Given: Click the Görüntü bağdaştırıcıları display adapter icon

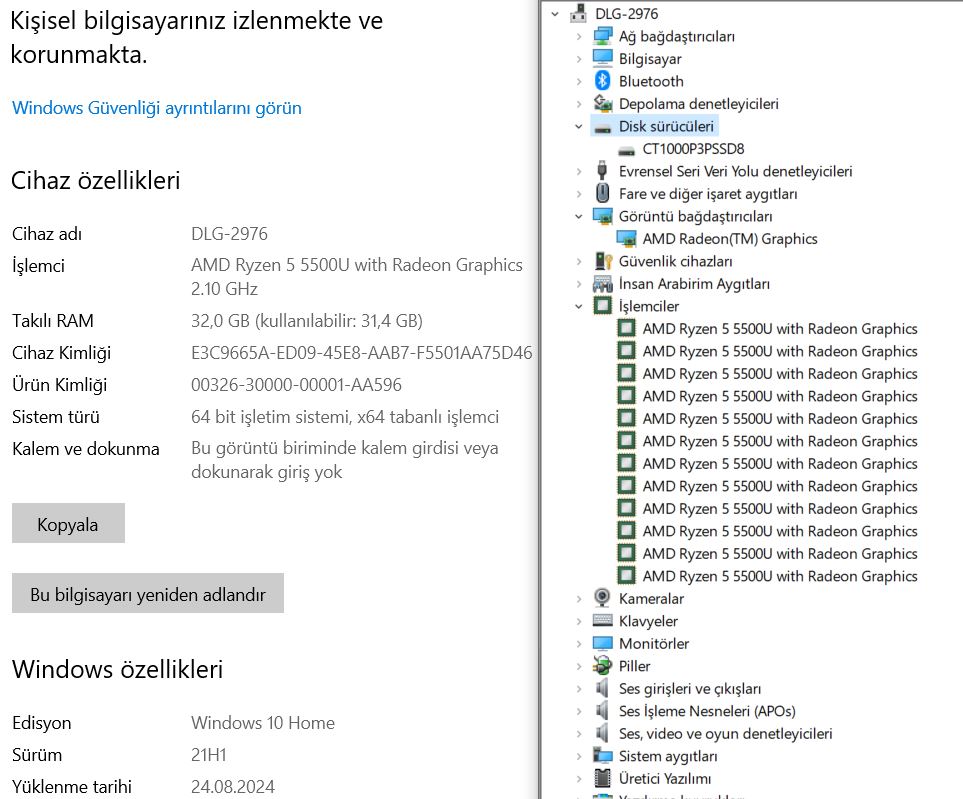Looking at the screenshot, I should pos(602,216).
